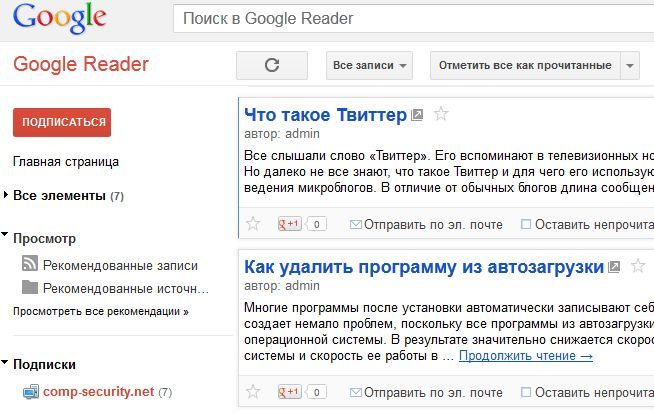
Task: Open 'Что такое Твиттер' external link icon
Action: tap(417, 115)
